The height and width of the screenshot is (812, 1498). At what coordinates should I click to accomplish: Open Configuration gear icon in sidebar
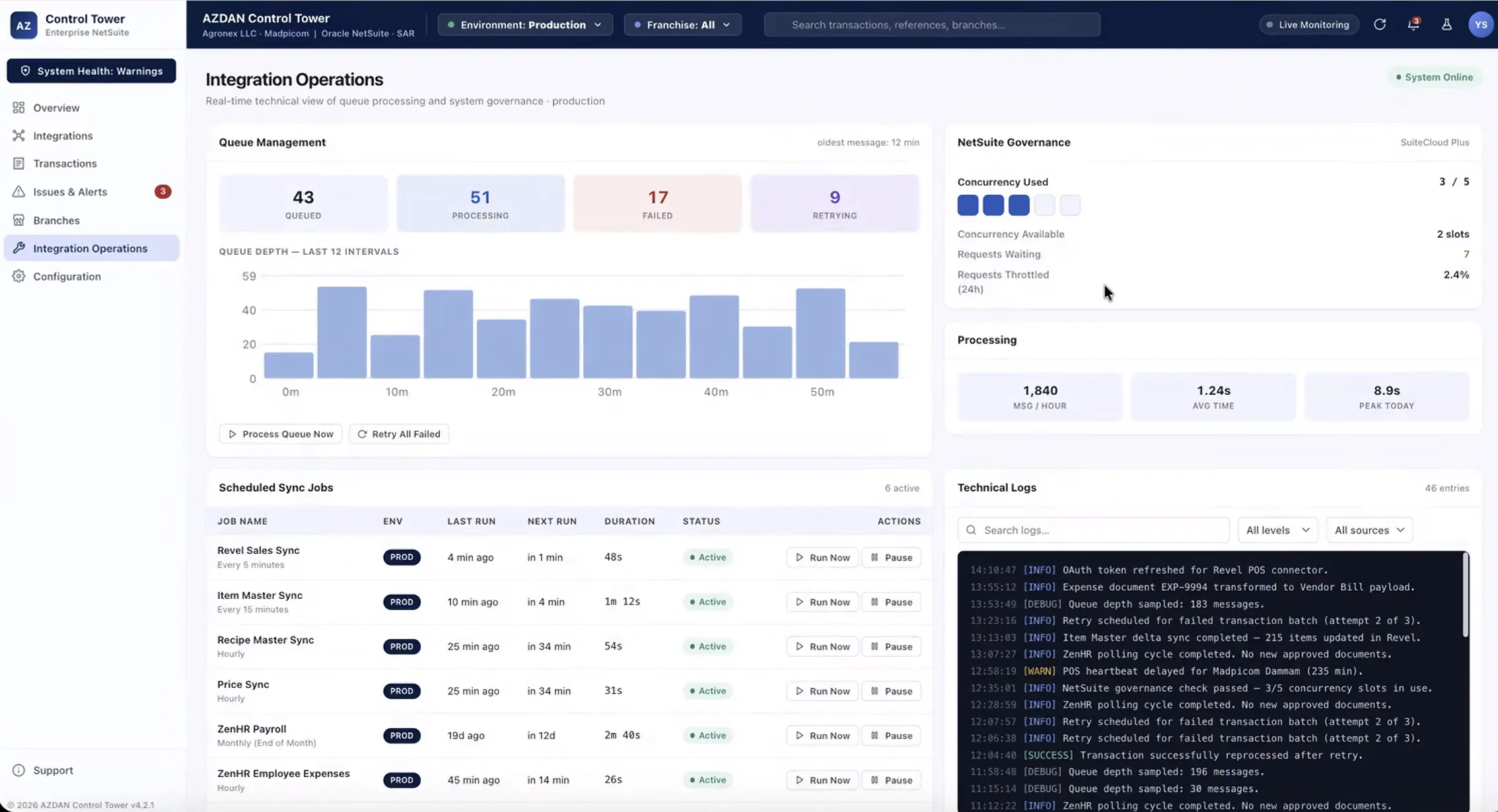click(18, 276)
